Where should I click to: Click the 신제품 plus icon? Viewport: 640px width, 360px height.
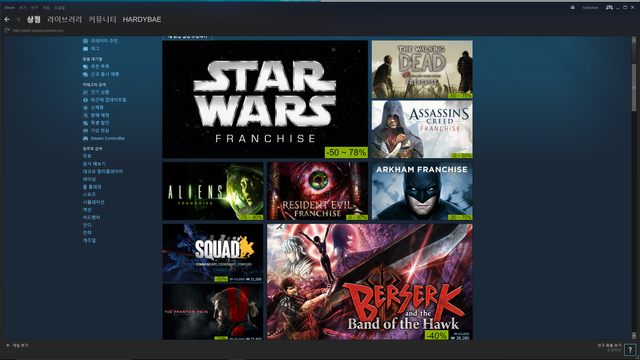[85, 108]
